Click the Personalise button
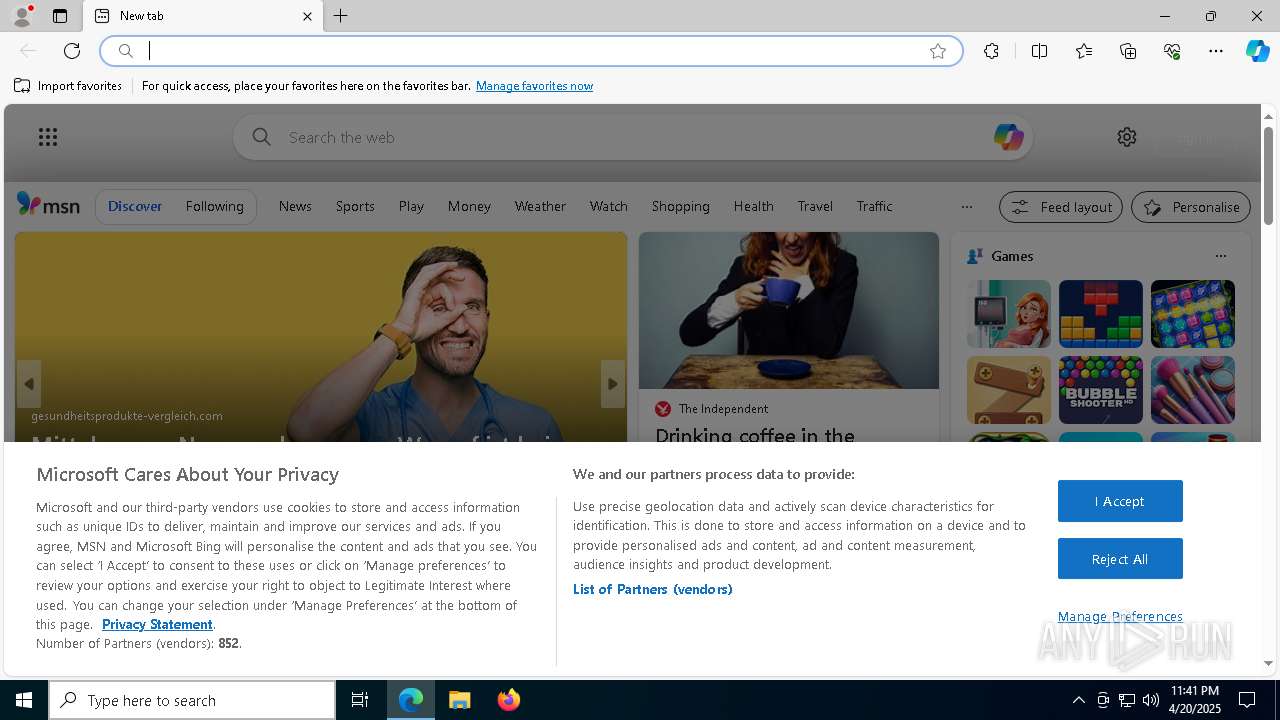 (1191, 207)
